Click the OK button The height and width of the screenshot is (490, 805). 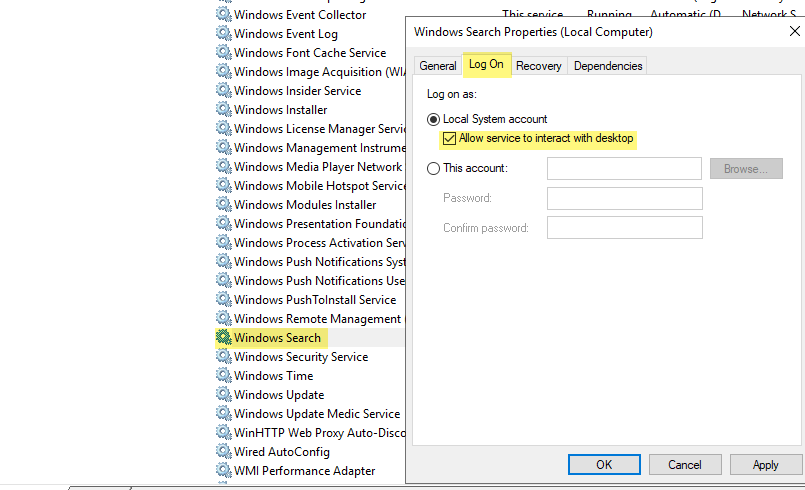604,465
